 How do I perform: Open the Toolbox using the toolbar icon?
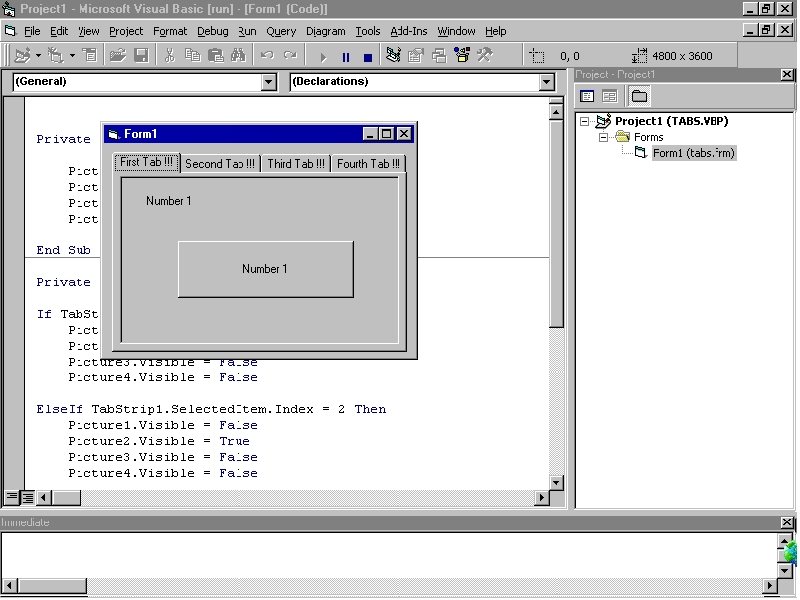pyautogui.click(x=484, y=56)
